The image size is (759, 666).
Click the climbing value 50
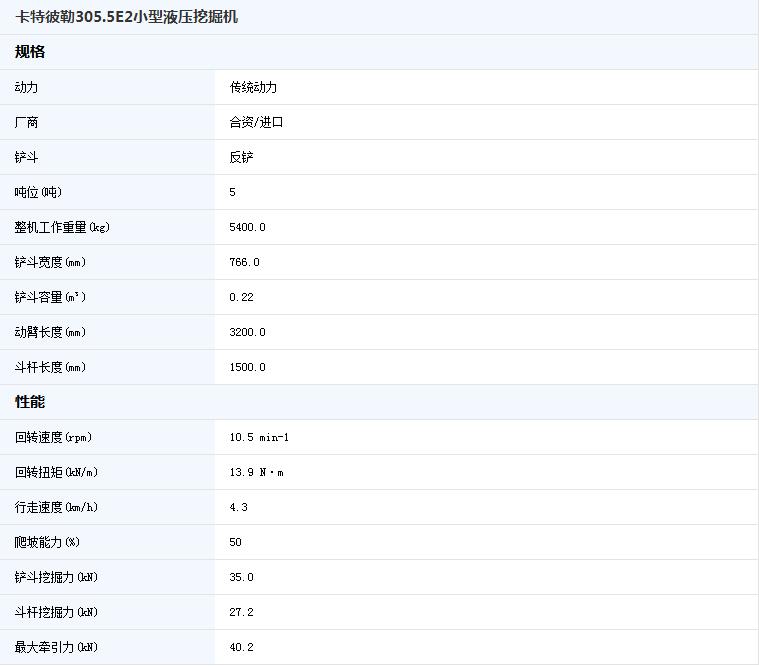coord(235,542)
